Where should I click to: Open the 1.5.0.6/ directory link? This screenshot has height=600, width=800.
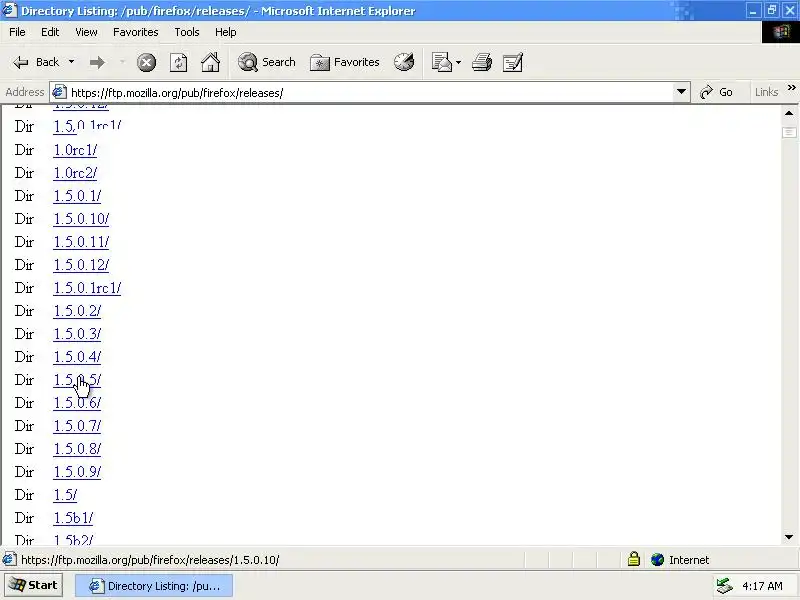click(77, 403)
